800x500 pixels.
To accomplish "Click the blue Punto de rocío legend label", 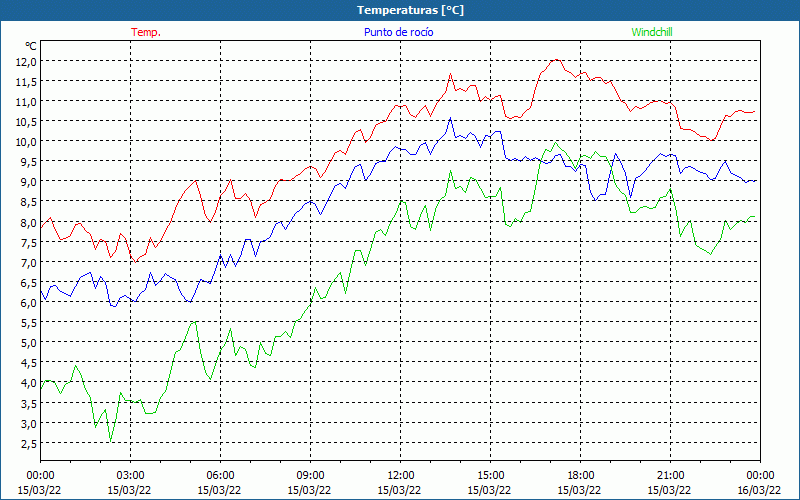I will [398, 32].
